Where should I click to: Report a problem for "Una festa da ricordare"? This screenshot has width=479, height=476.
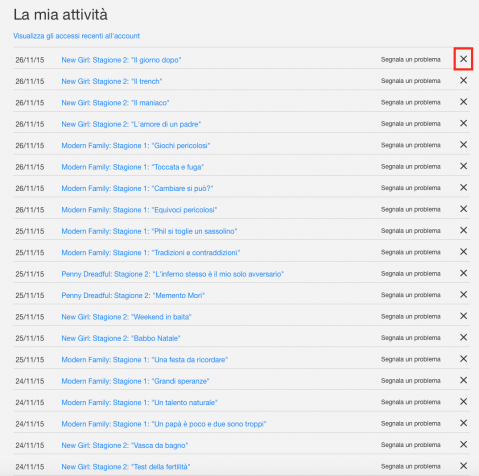click(411, 359)
